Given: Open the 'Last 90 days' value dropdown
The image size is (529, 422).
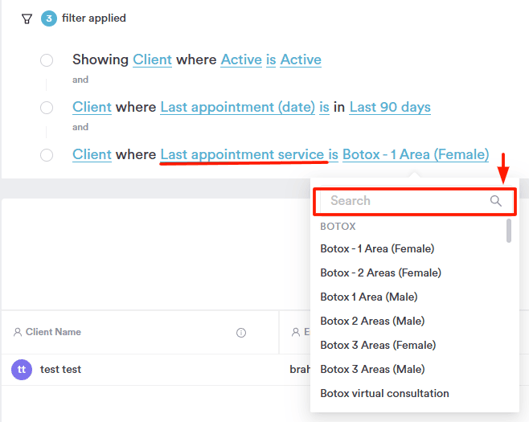Looking at the screenshot, I should [390, 107].
